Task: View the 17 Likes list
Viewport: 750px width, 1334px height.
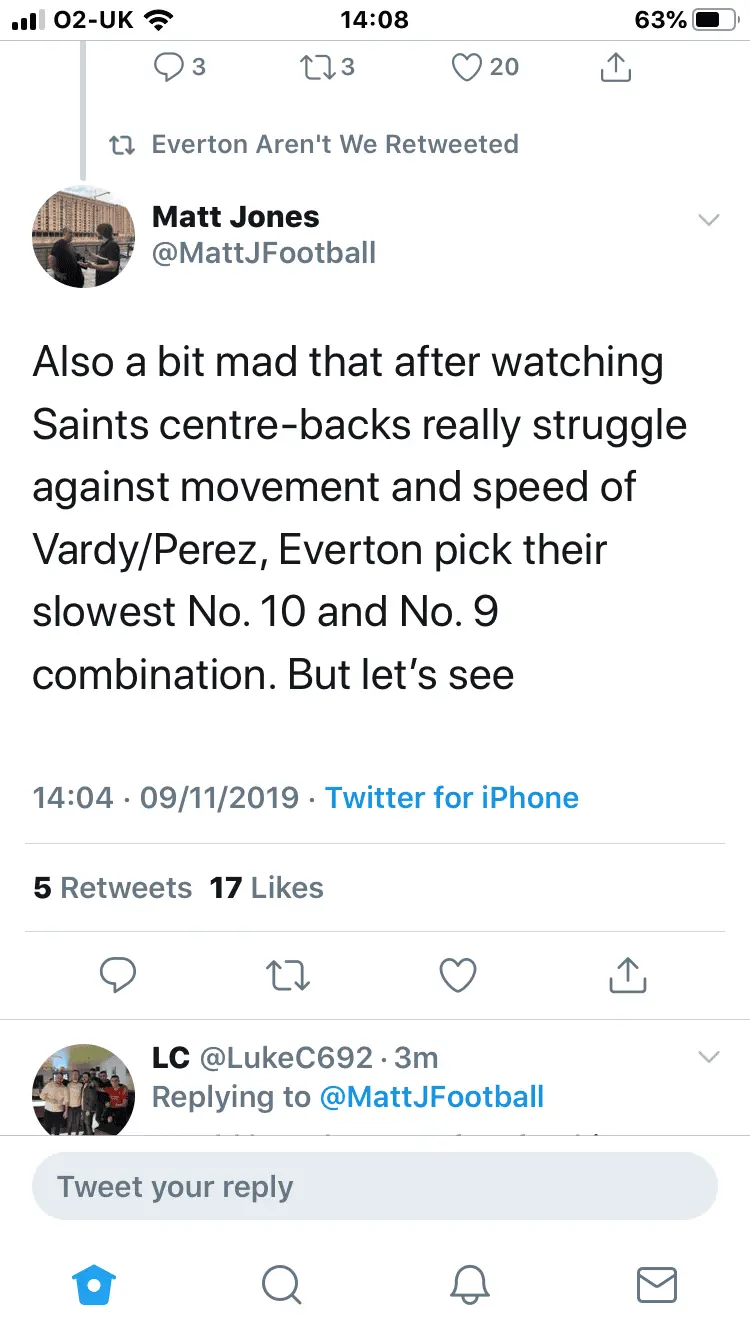Action: tap(266, 888)
